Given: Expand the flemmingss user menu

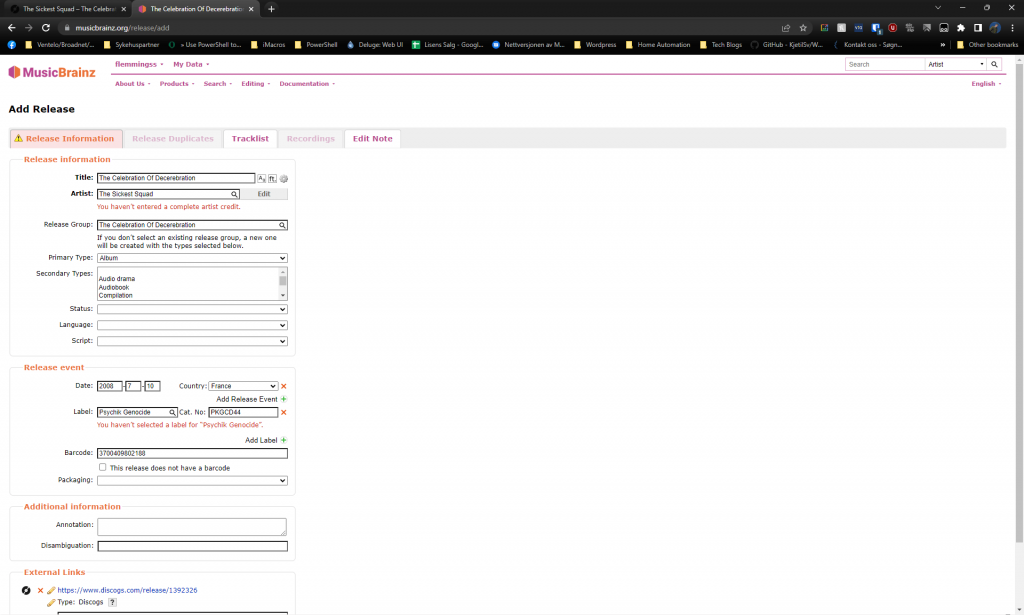Looking at the screenshot, I should coord(139,64).
